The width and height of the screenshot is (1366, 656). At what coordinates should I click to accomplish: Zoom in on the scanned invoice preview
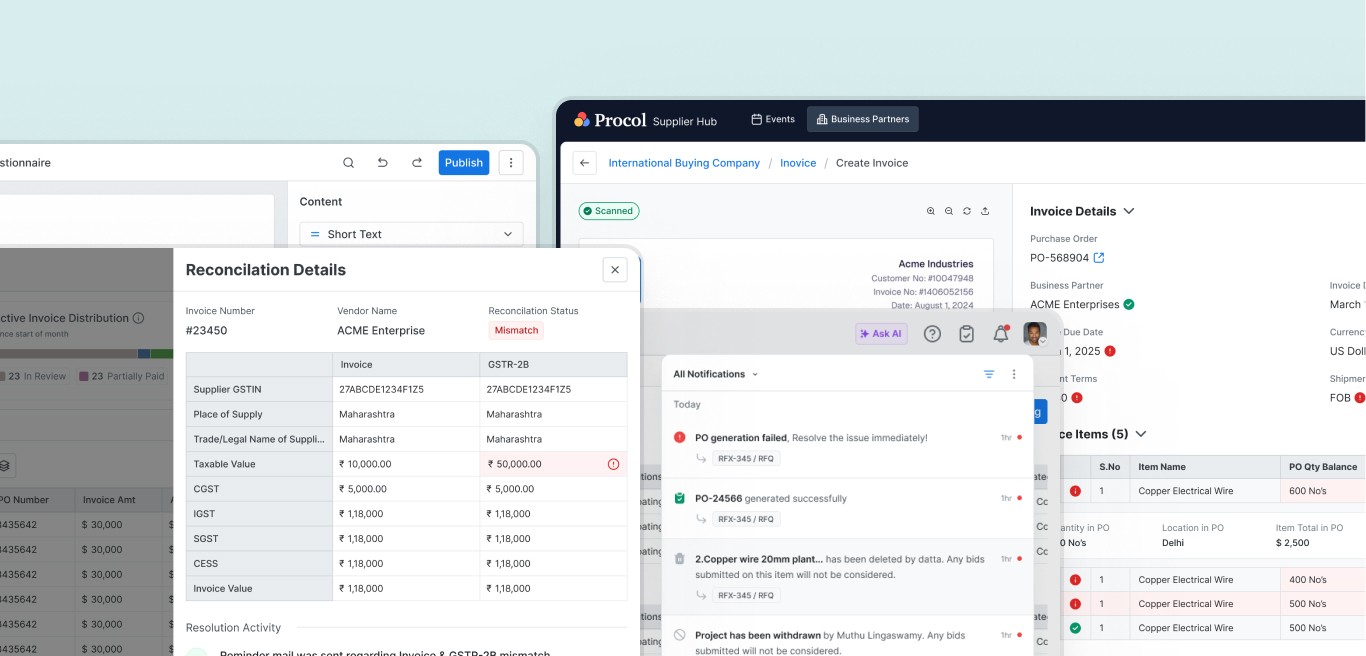[931, 211]
